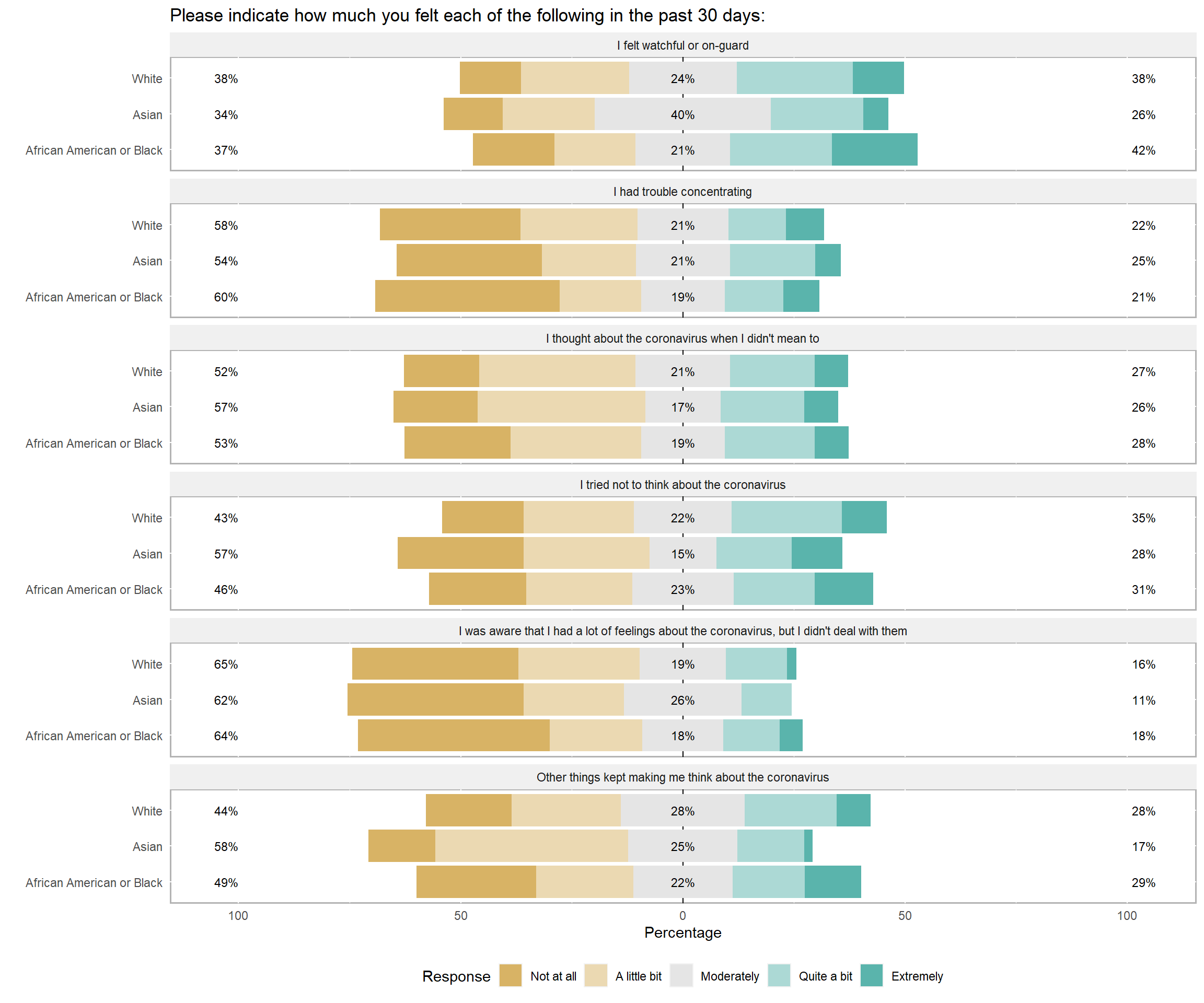Image resolution: width=1204 pixels, height=1003 pixels.
Task: Click the 'Response' legend title
Action: [x=456, y=977]
